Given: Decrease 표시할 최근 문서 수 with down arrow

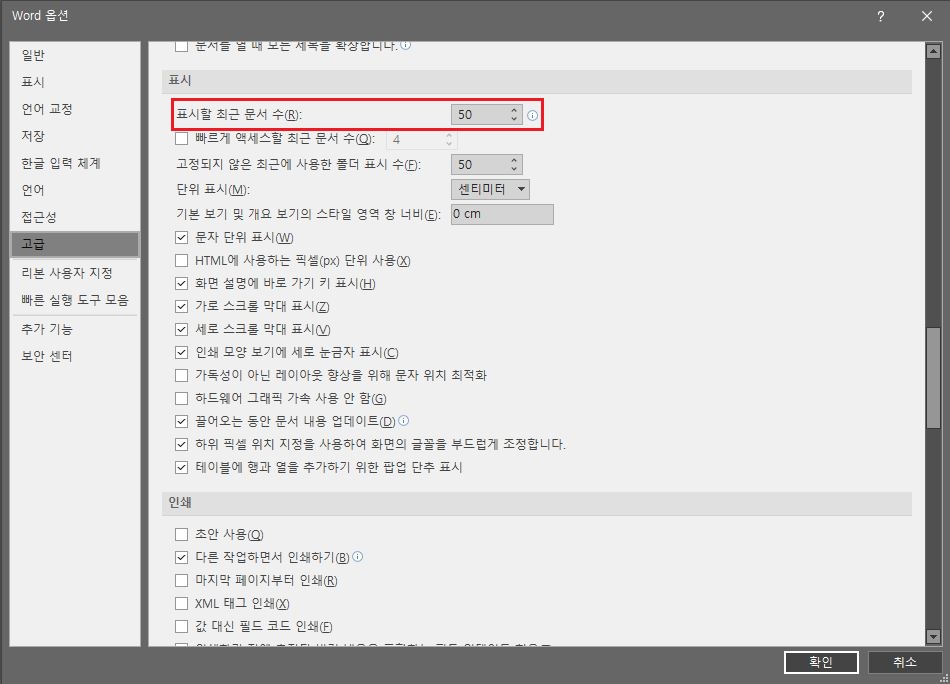Looking at the screenshot, I should click(x=514, y=119).
